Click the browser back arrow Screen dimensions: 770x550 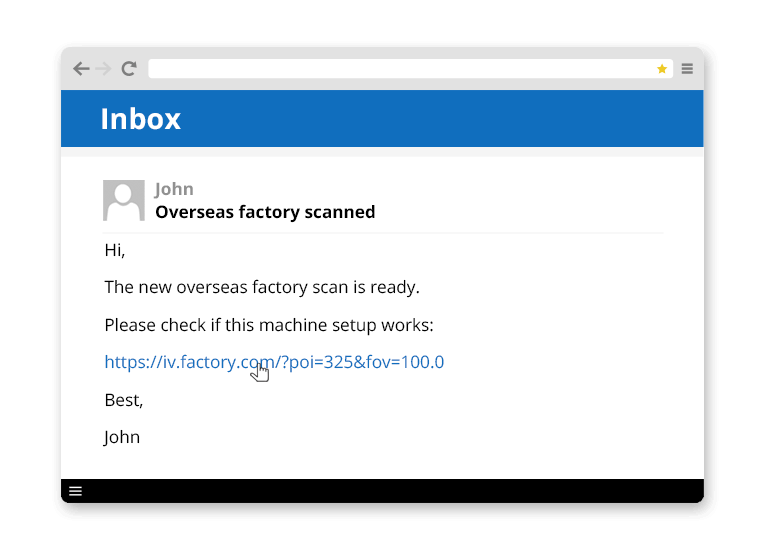point(81,69)
